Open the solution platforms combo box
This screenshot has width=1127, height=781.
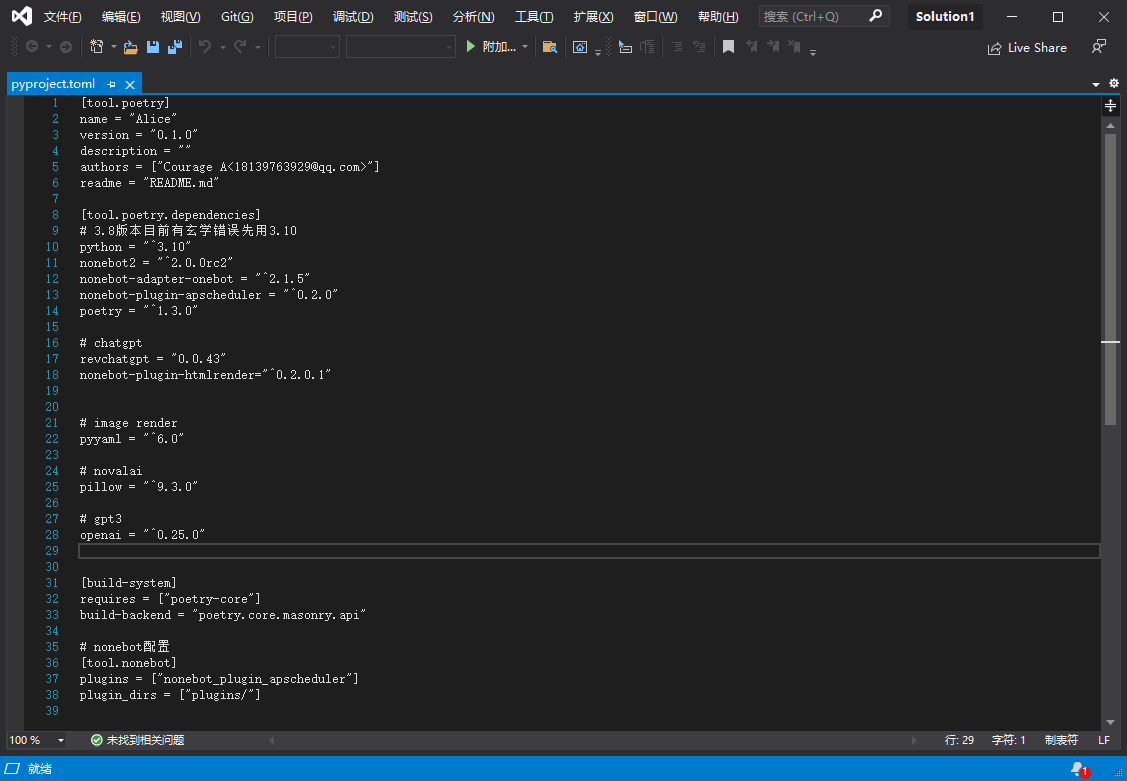[400, 47]
